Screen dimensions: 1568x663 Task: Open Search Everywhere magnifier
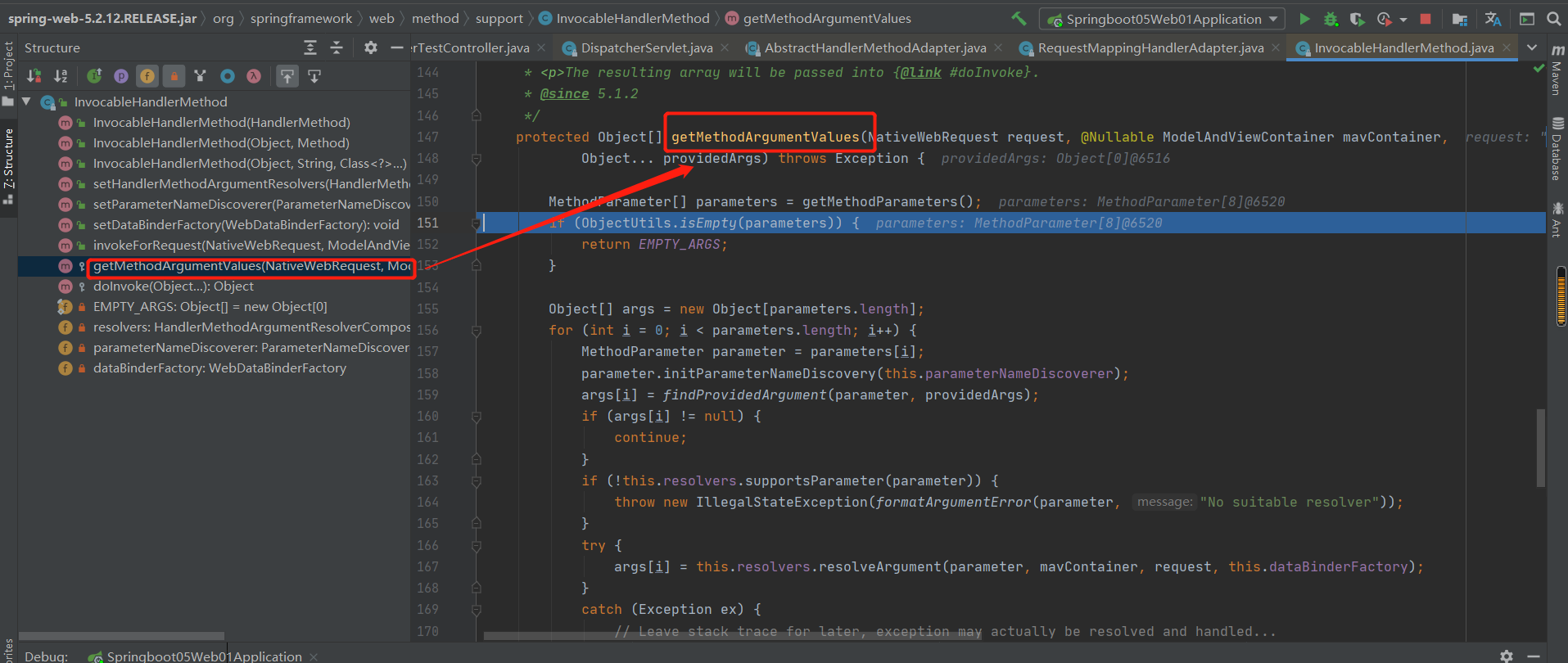tap(1553, 18)
